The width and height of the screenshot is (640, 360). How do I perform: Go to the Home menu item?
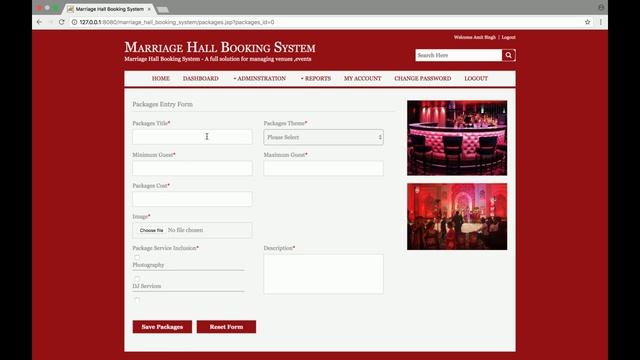point(161,78)
